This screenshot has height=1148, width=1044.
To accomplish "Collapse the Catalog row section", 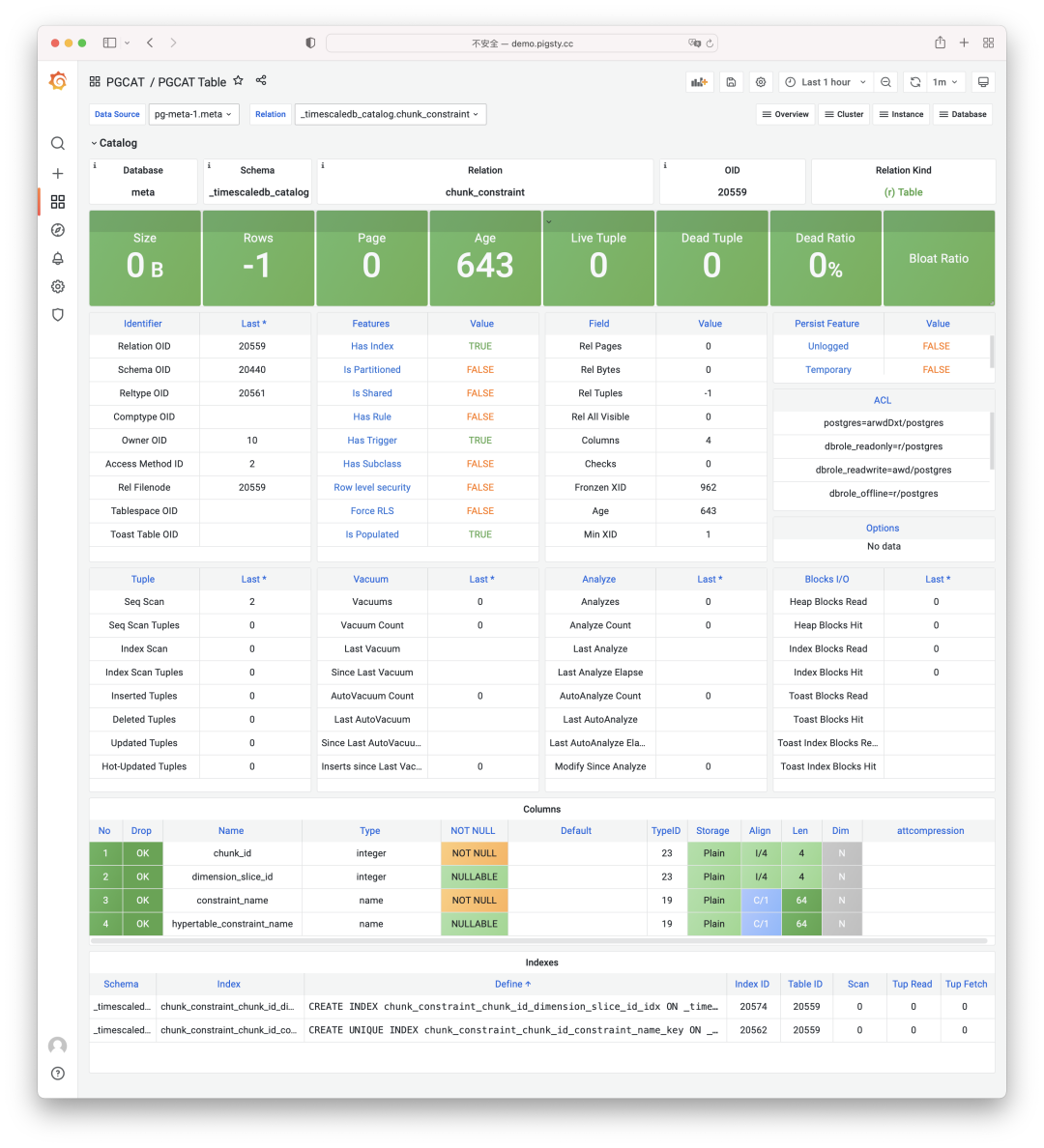I will point(114,143).
